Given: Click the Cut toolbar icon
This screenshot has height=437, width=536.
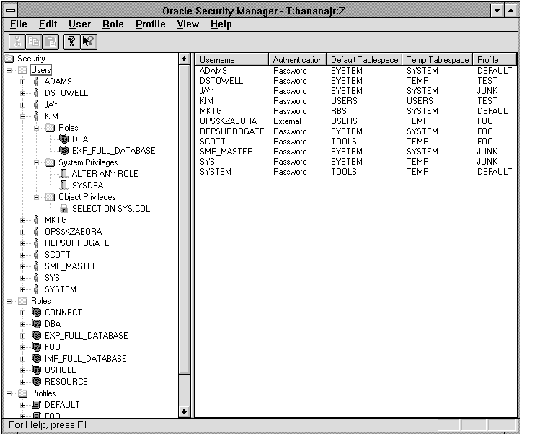Looking at the screenshot, I should (16, 42).
